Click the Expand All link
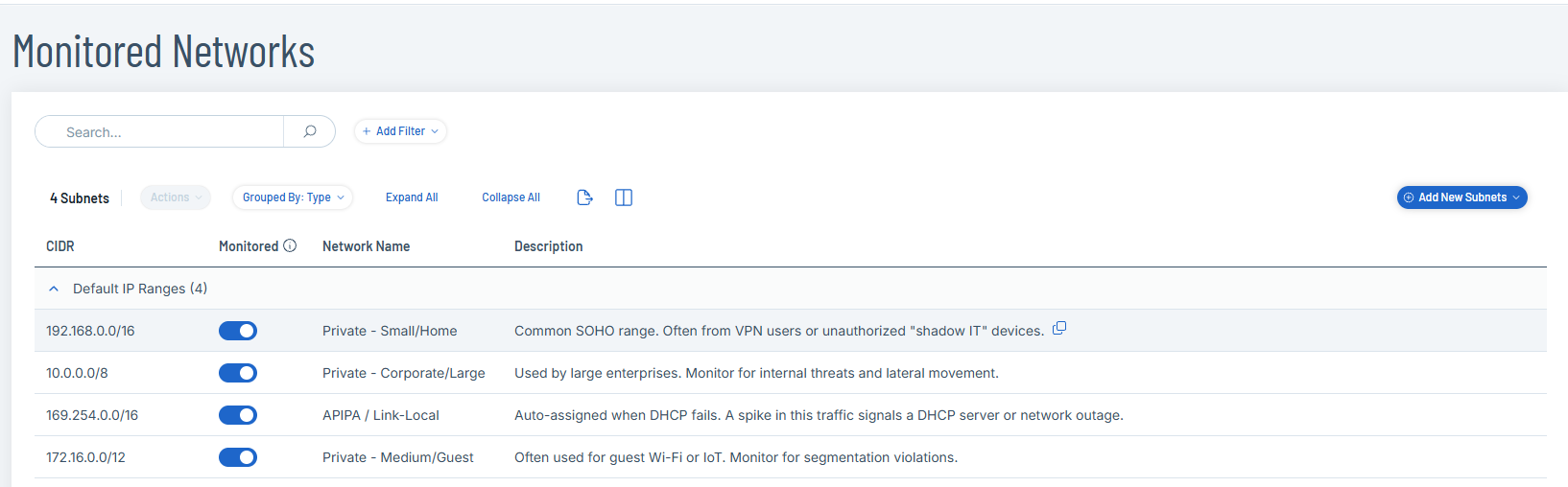The width and height of the screenshot is (1568, 487). (412, 197)
